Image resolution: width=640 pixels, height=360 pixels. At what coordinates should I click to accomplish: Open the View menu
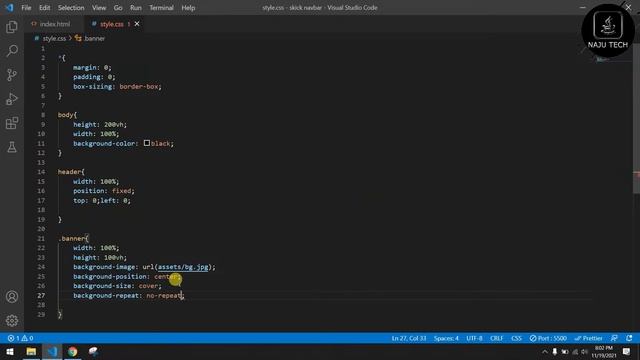click(x=99, y=8)
